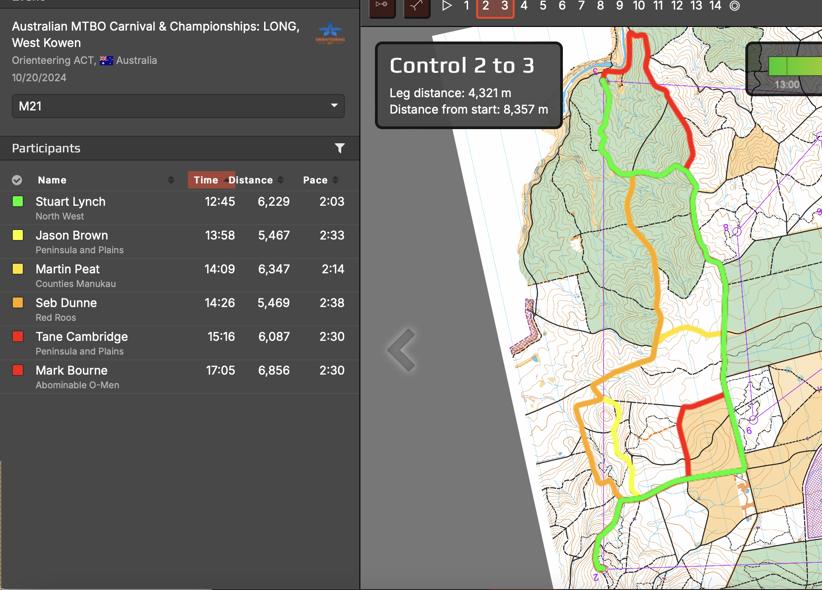
Task: Click the Participants panel heading
Action: tap(46, 148)
